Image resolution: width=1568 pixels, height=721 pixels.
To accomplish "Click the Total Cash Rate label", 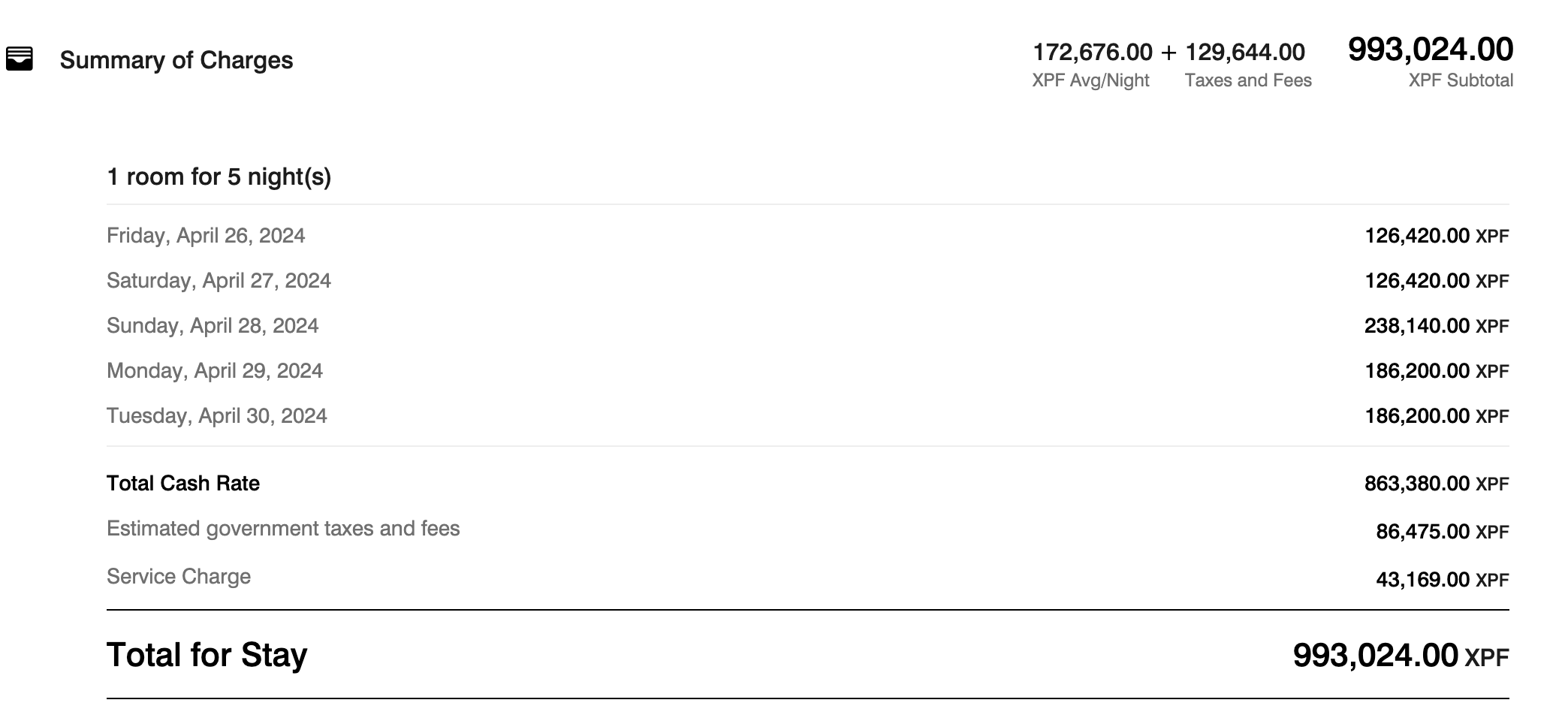I will 183,483.
